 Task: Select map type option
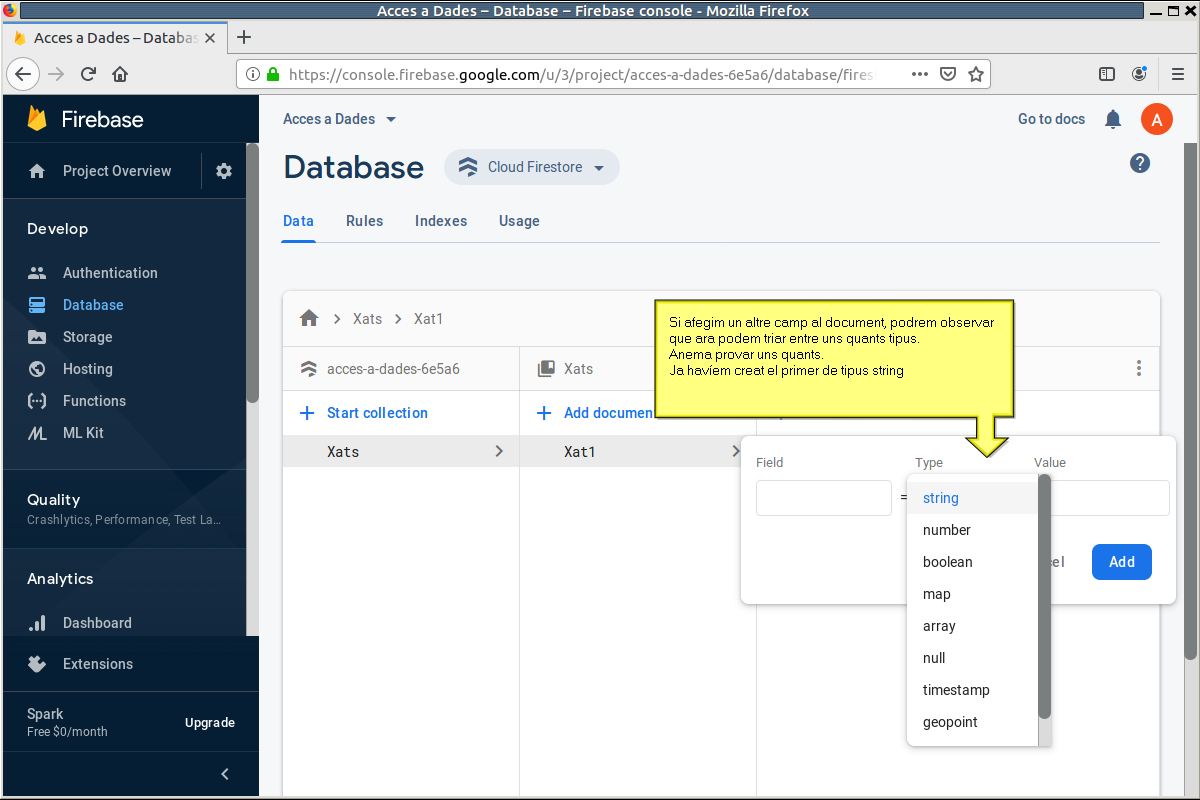[x=972, y=594]
